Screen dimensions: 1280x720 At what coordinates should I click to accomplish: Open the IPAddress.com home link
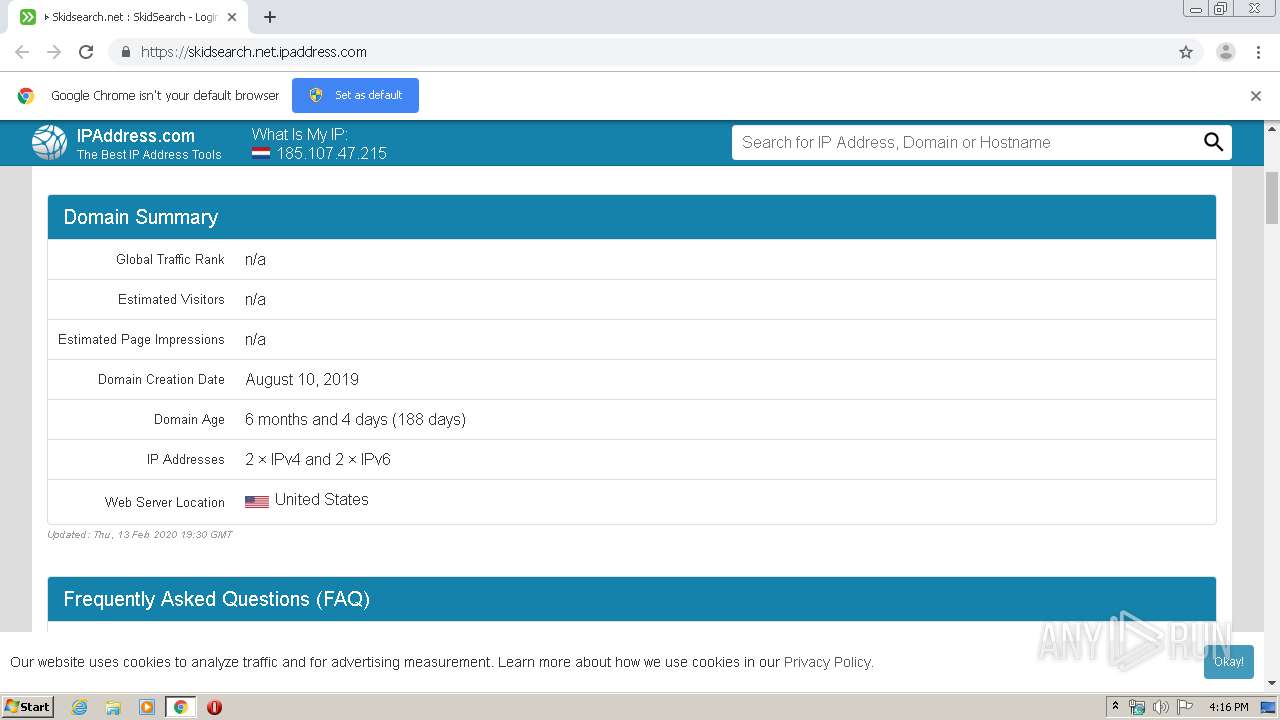coord(136,136)
